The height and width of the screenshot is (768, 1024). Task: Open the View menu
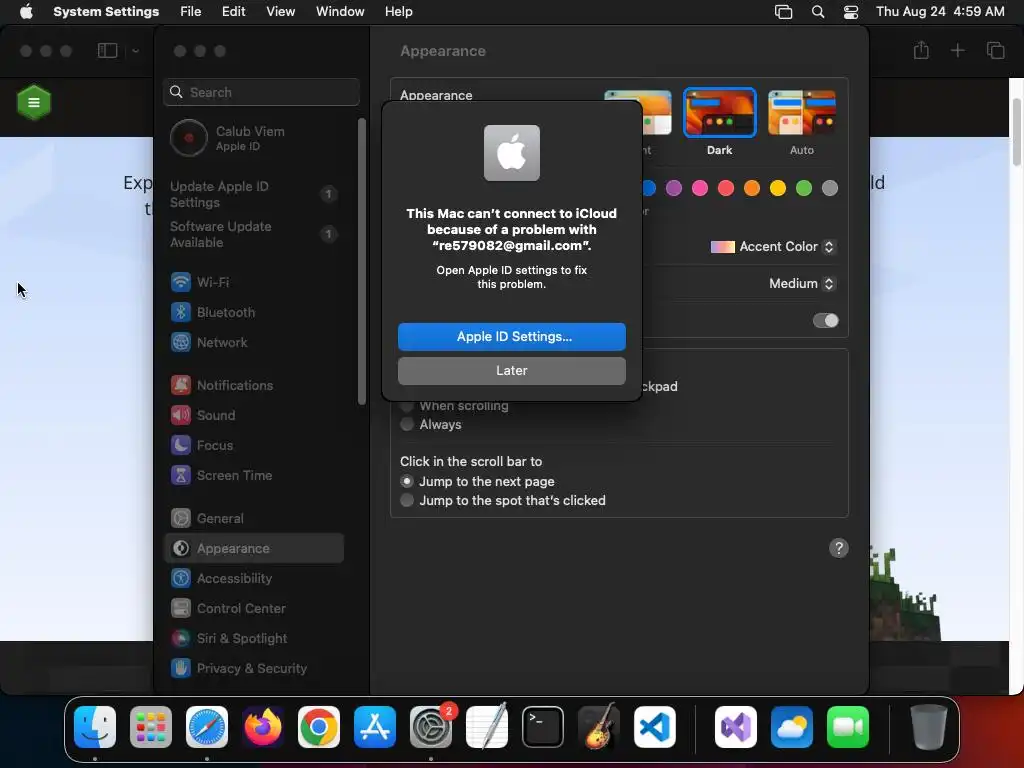tap(280, 12)
